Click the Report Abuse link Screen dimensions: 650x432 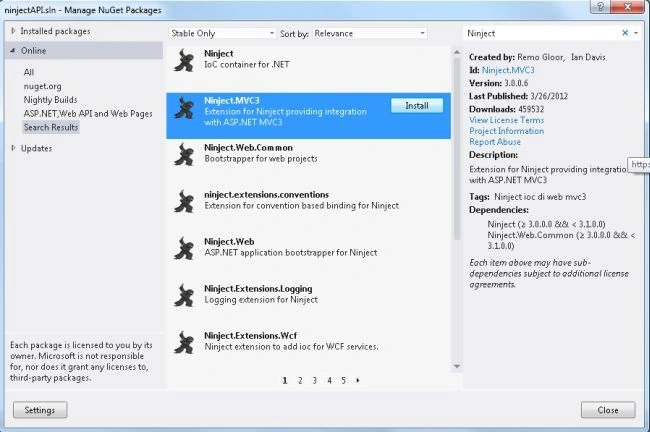[x=495, y=142]
